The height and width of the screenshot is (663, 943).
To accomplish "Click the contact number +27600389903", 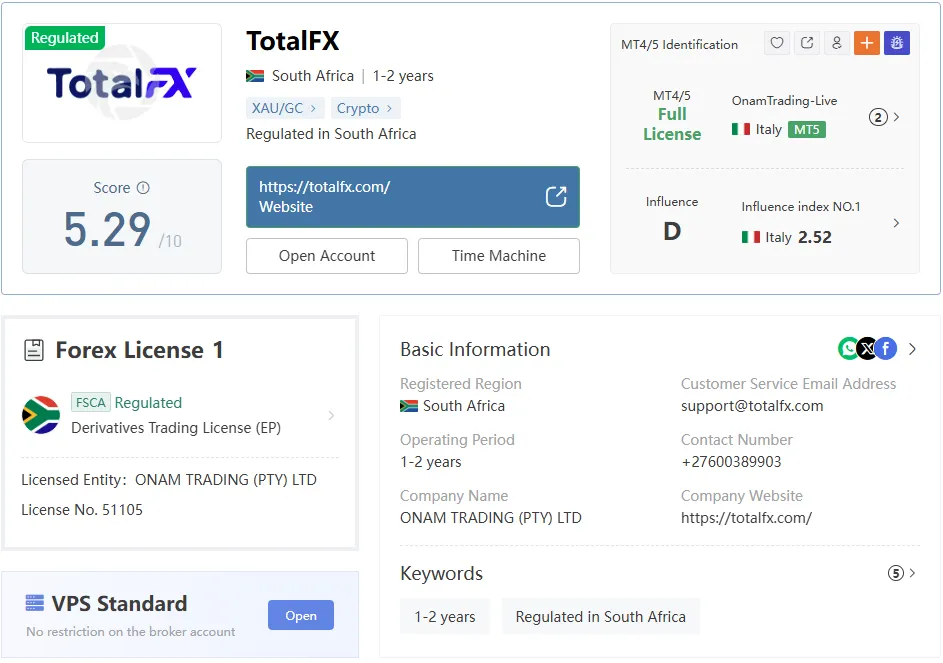I will click(x=731, y=462).
